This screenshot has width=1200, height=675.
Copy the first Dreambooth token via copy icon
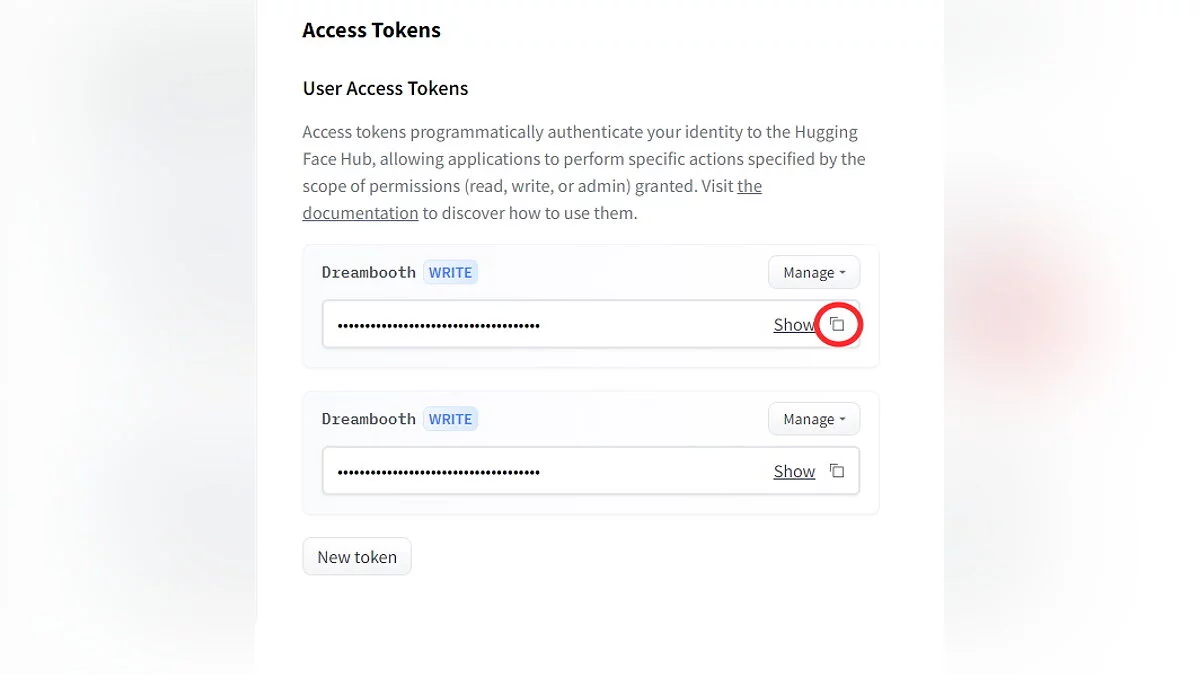[x=837, y=324]
